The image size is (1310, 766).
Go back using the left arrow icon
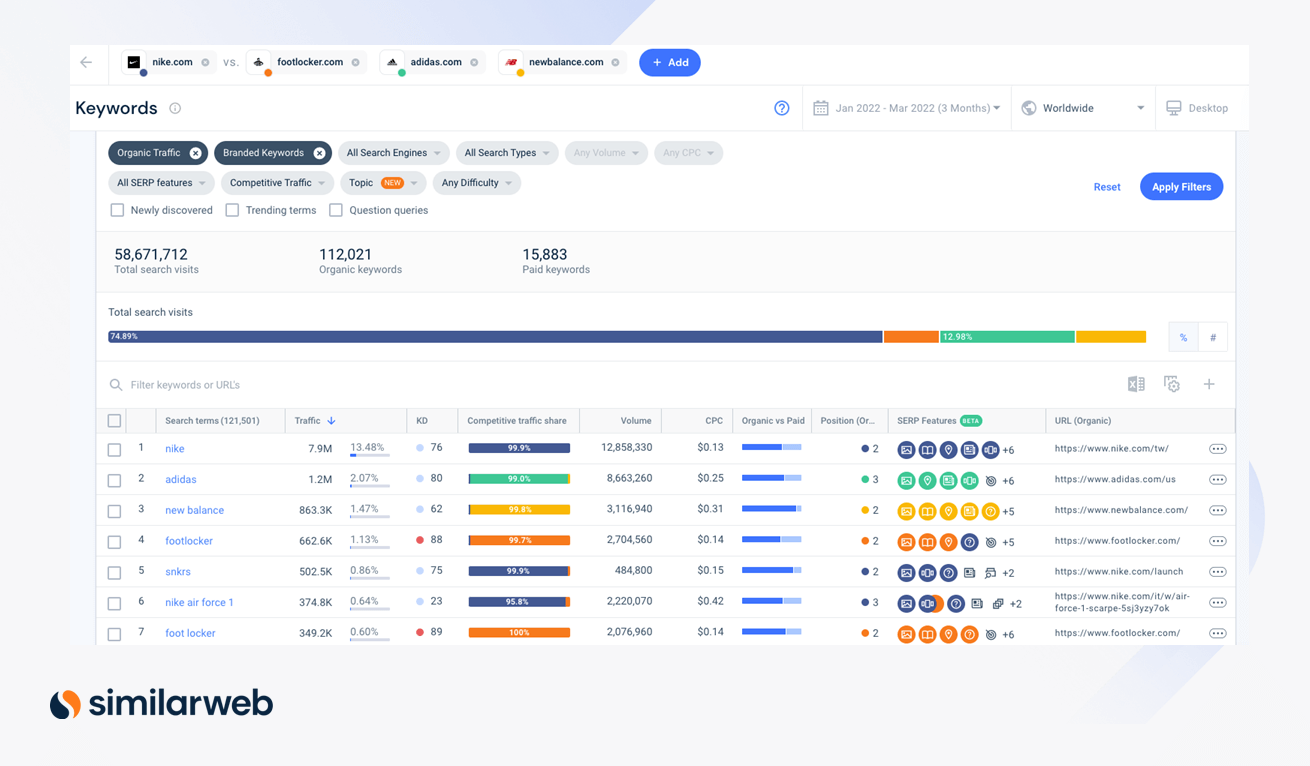[86, 62]
